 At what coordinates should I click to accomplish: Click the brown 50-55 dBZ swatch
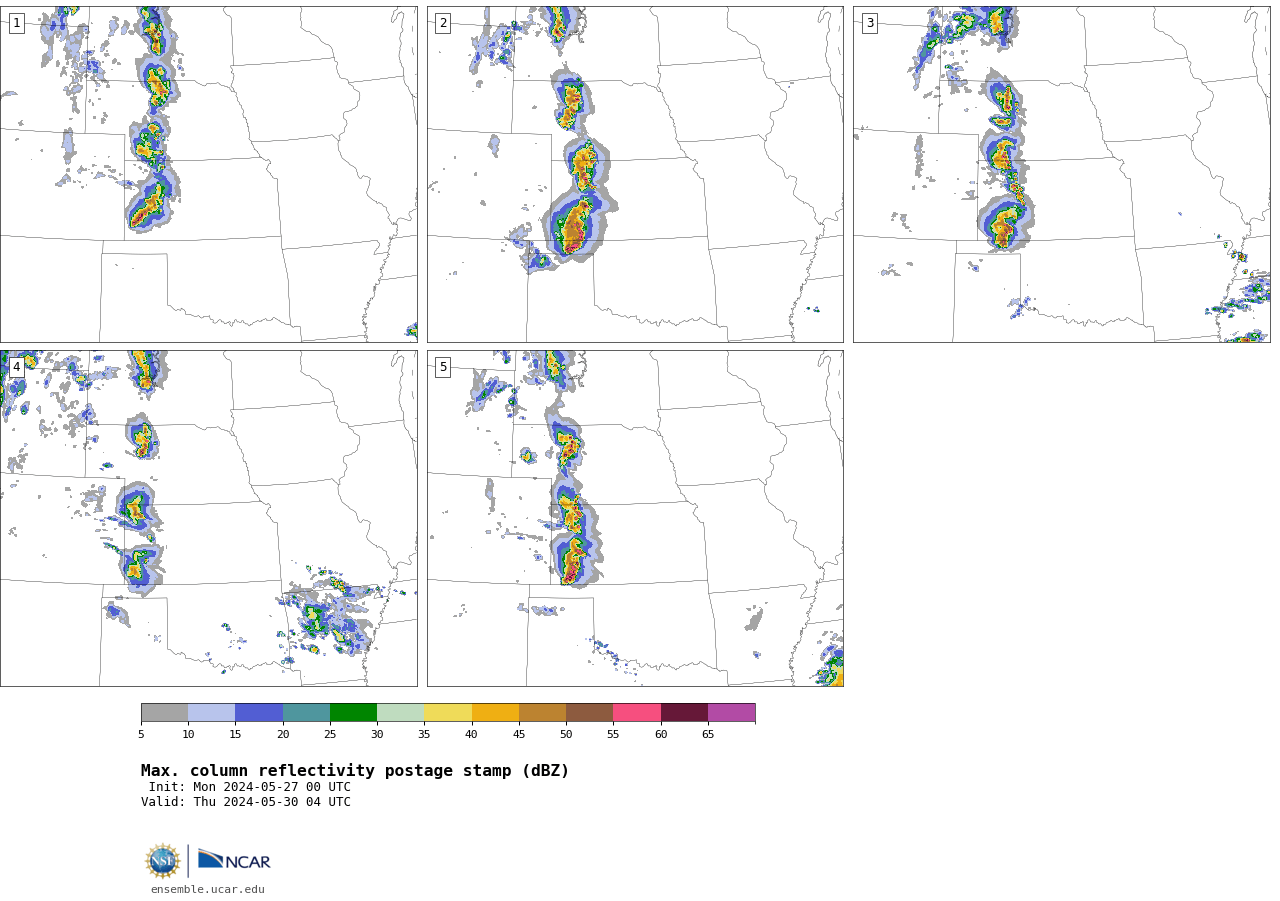click(590, 713)
